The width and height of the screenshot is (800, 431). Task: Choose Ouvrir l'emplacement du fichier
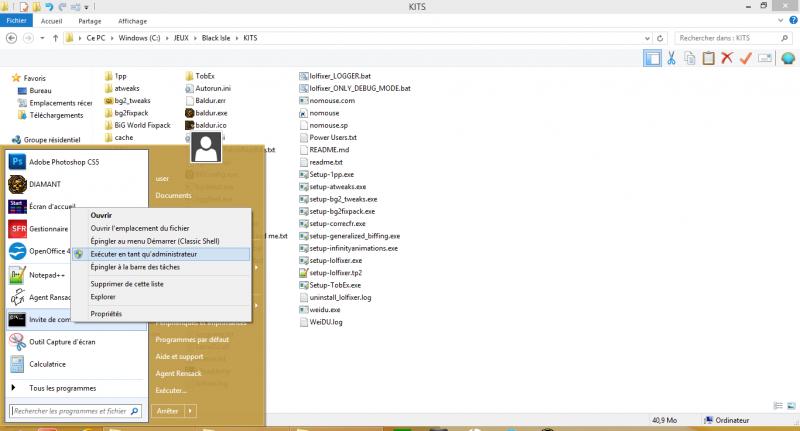pos(161,228)
